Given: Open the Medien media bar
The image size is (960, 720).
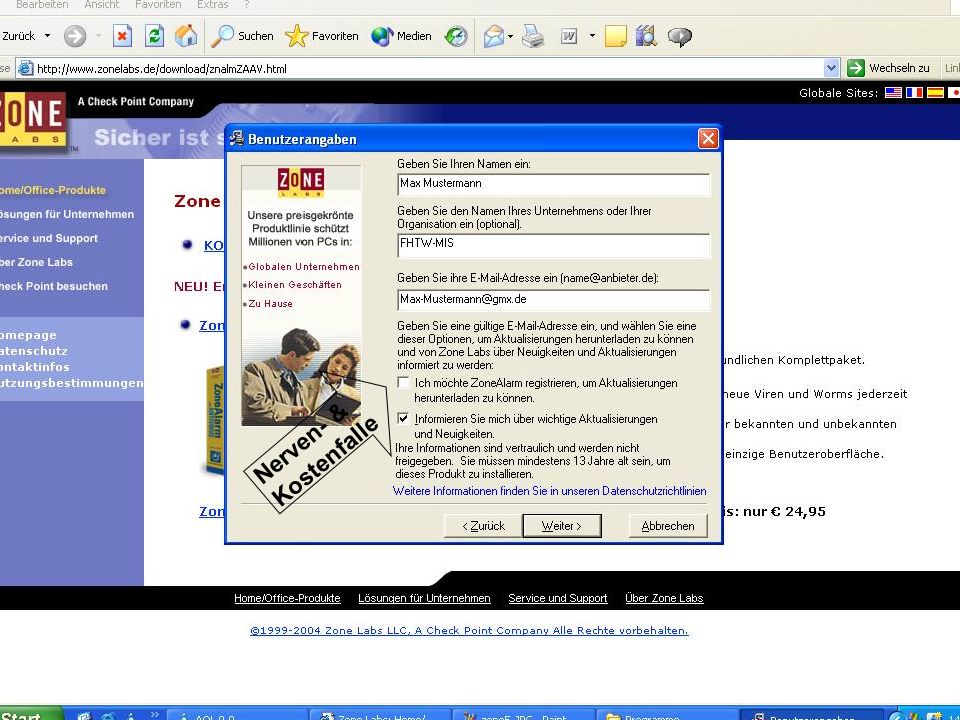Looking at the screenshot, I should 402,36.
